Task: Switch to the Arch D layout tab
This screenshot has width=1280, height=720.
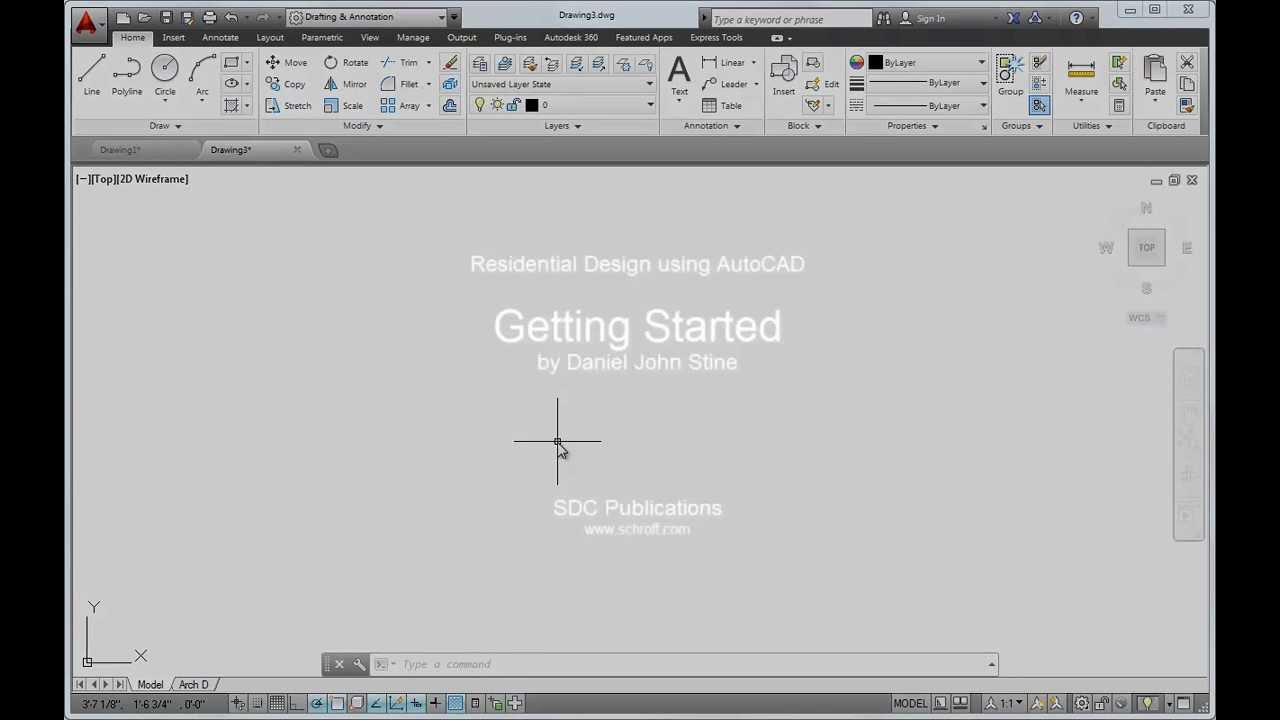Action: tap(194, 684)
